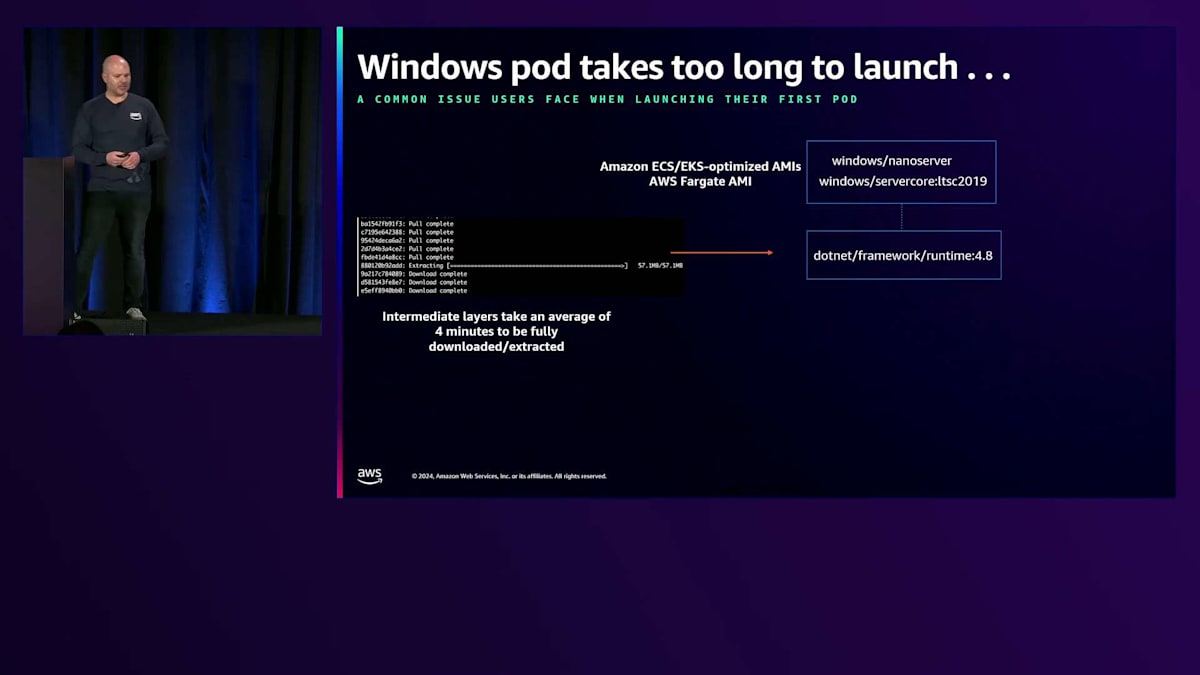Click the '95424deca6a2: Pull complete' terminal line
The width and height of the screenshot is (1200, 675).
pyautogui.click(x=407, y=241)
